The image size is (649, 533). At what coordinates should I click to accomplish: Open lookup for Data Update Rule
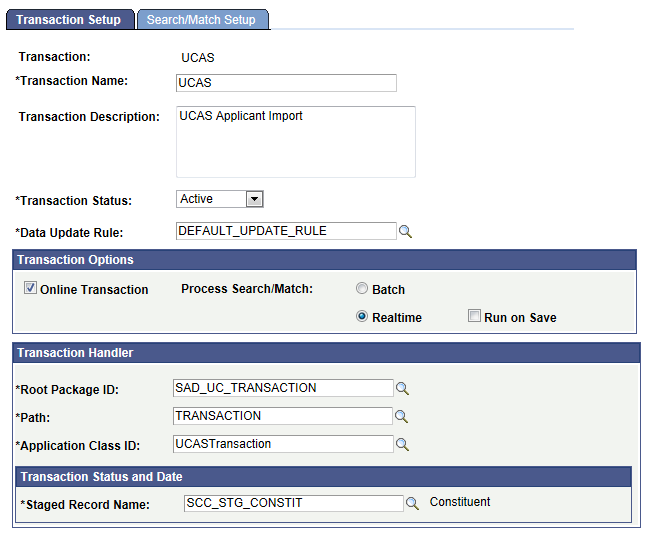click(405, 231)
